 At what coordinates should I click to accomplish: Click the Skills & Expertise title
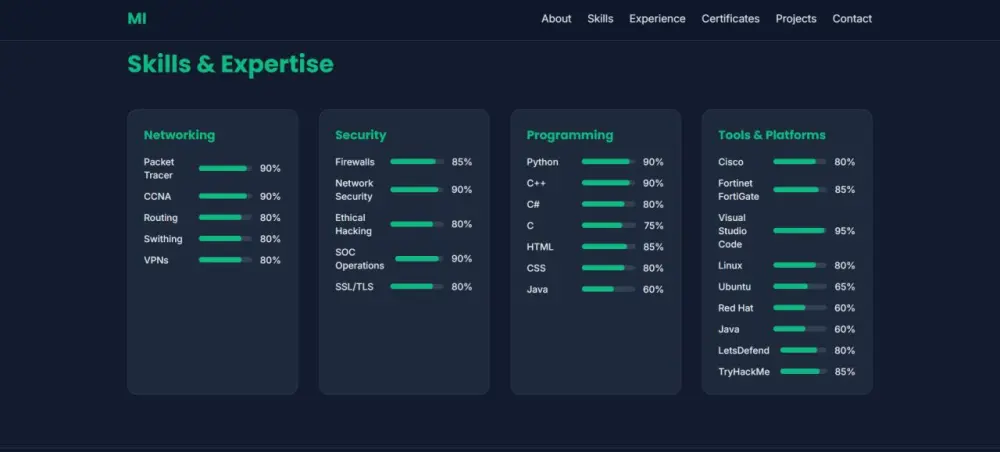click(230, 64)
